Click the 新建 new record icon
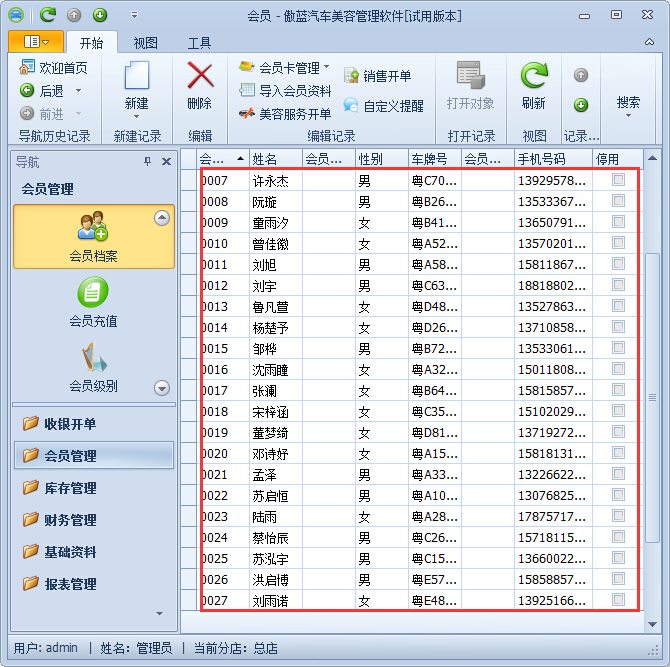Image resolution: width=670 pixels, height=667 pixels. (x=136, y=76)
